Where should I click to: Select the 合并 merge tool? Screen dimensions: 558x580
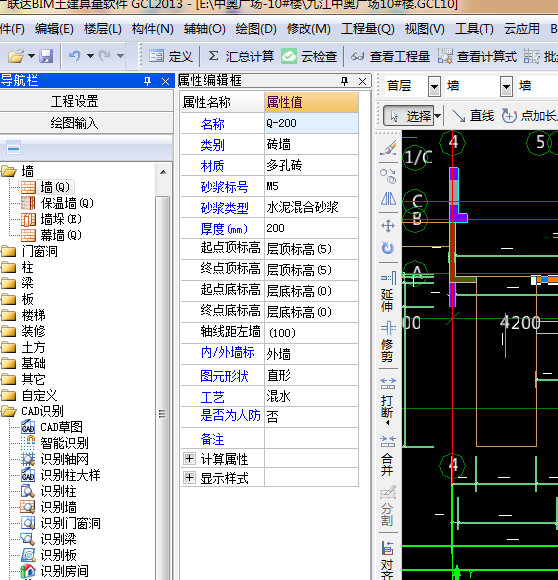pos(388,456)
